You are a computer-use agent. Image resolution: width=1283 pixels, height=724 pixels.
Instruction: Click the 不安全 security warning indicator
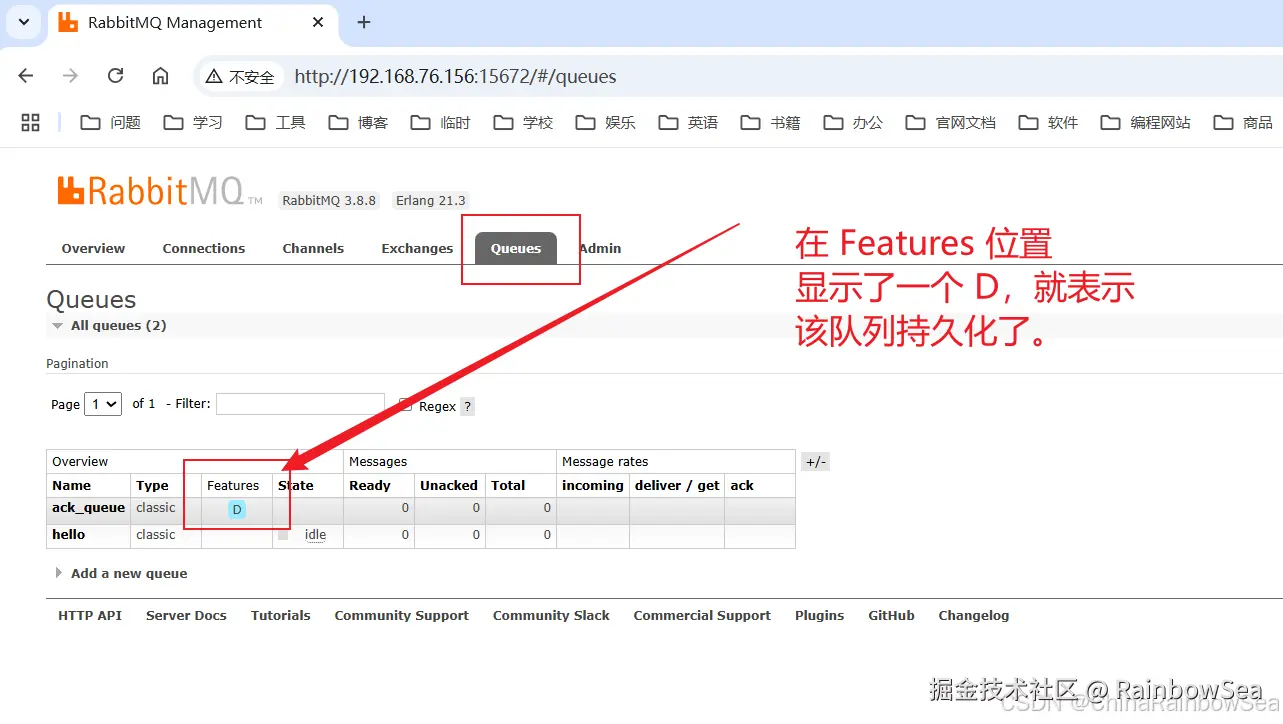coord(240,76)
